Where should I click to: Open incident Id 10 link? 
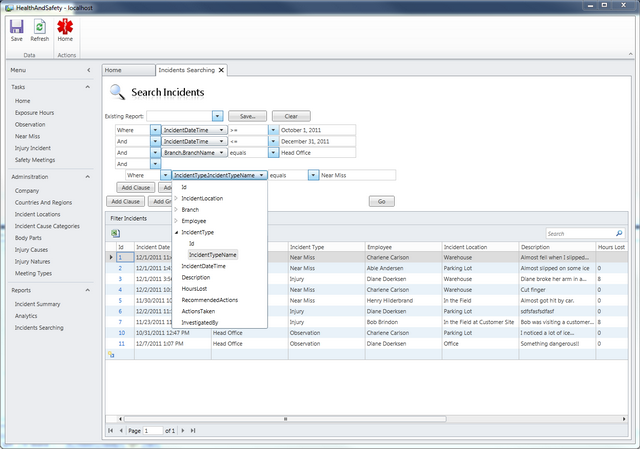click(122, 333)
